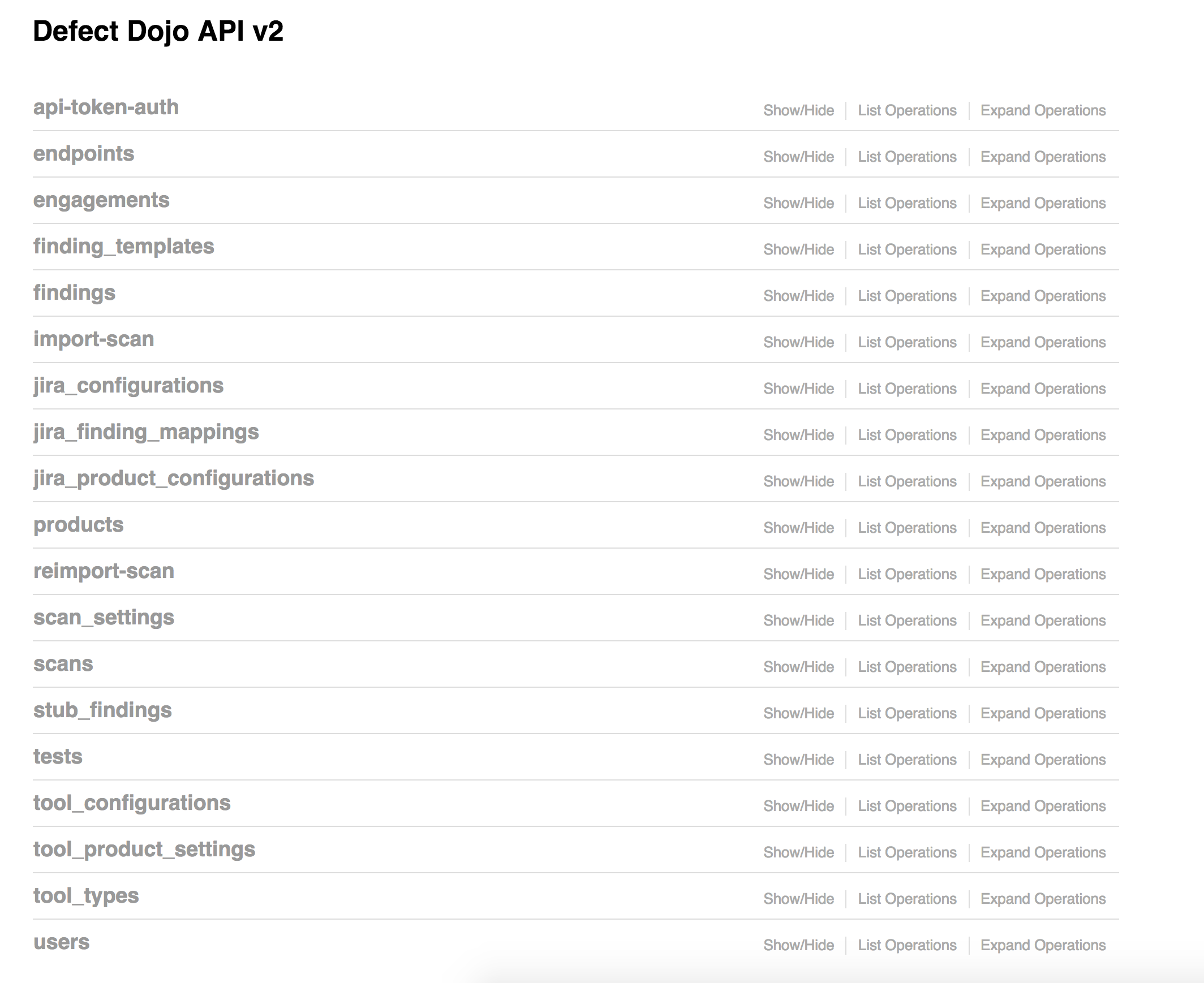
Task: List Operations for jira_finding_mappings
Action: (907, 436)
